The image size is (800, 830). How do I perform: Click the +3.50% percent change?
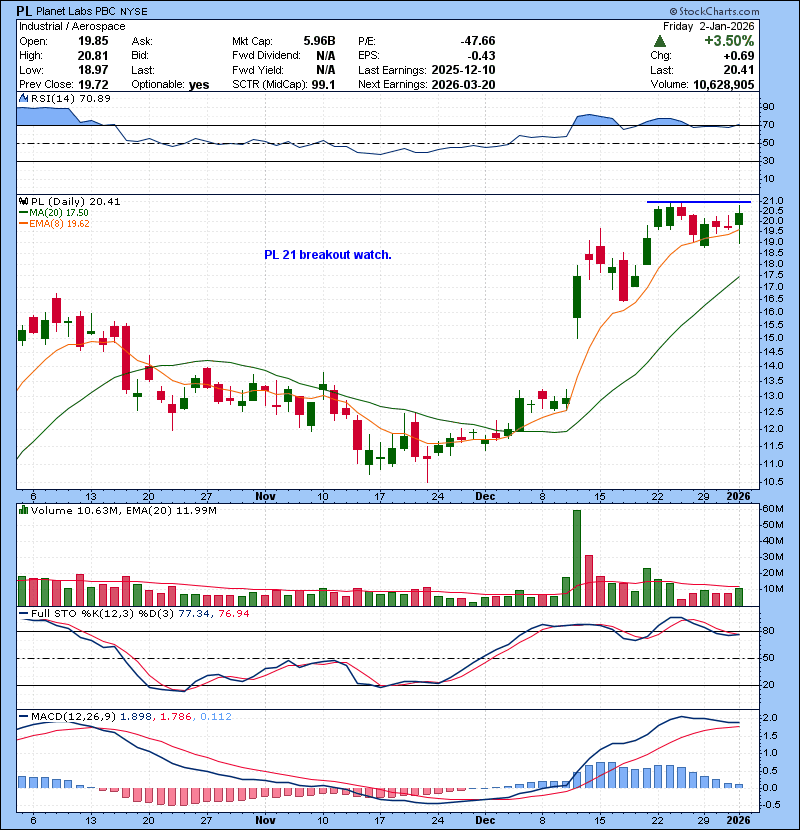click(x=729, y=41)
